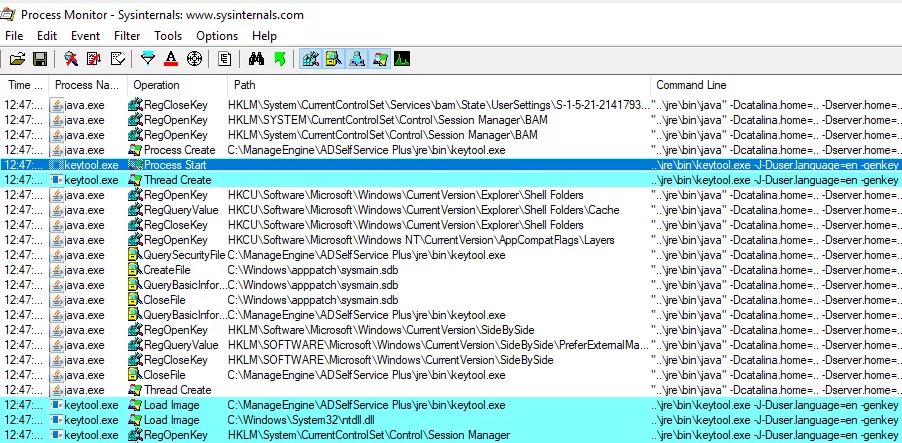Select the crosshair target window icon
The width and height of the screenshot is (902, 443).
pyautogui.click(x=194, y=59)
